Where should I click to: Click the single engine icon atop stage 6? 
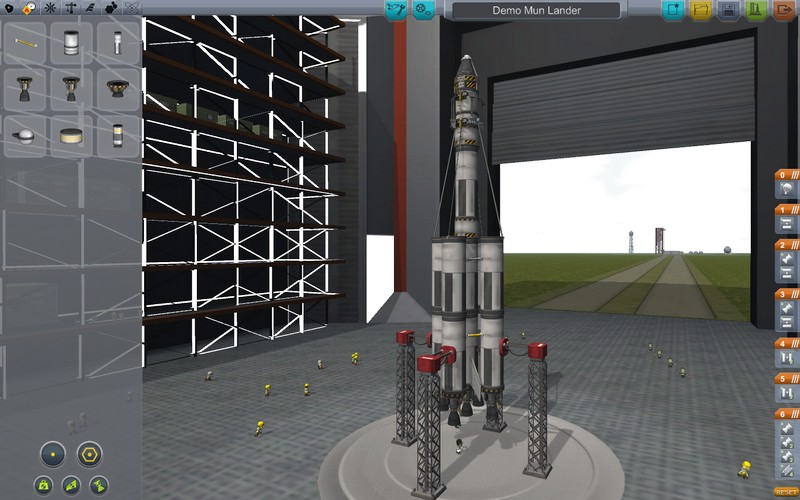[x=786, y=428]
